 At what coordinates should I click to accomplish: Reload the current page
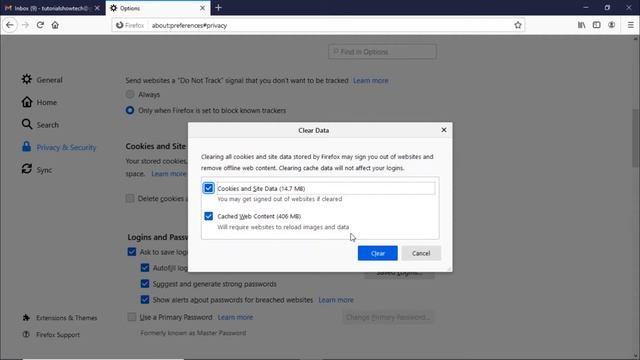pyautogui.click(x=40, y=25)
